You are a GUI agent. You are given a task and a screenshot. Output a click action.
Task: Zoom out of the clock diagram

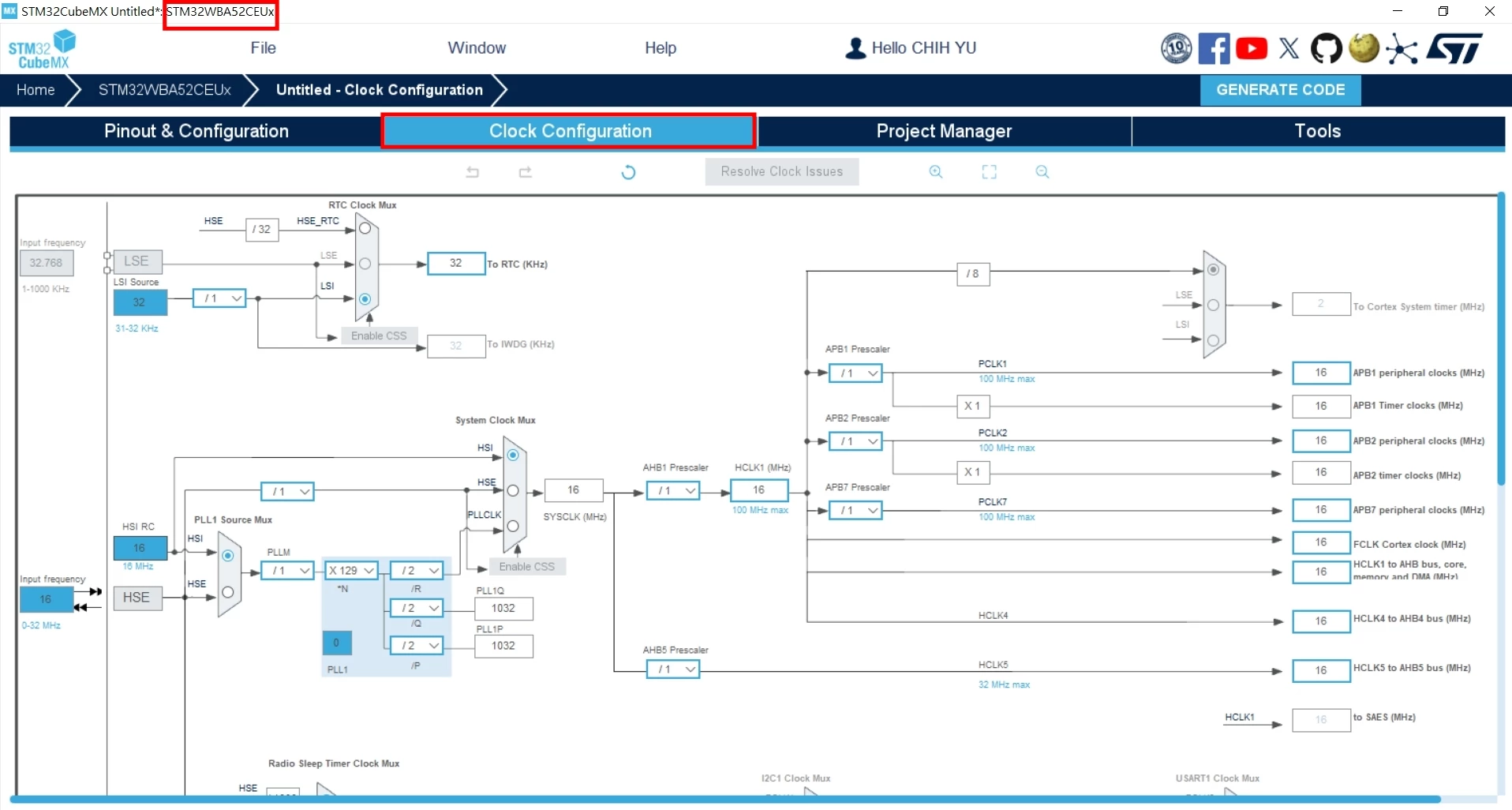[1042, 172]
